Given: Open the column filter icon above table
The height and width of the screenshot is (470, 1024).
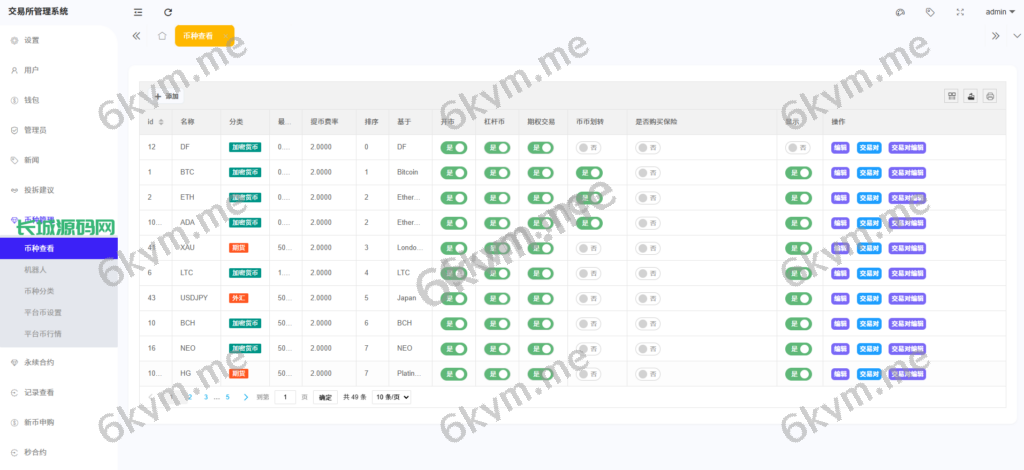Looking at the screenshot, I should 952,96.
